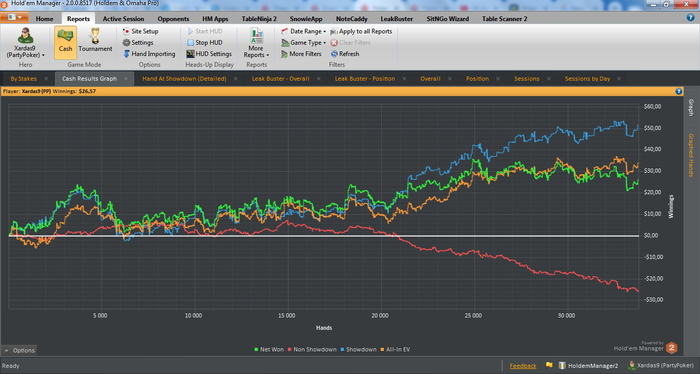This screenshot has height=374, width=700.
Task: Click the Stop HUD button
Action: click(204, 42)
